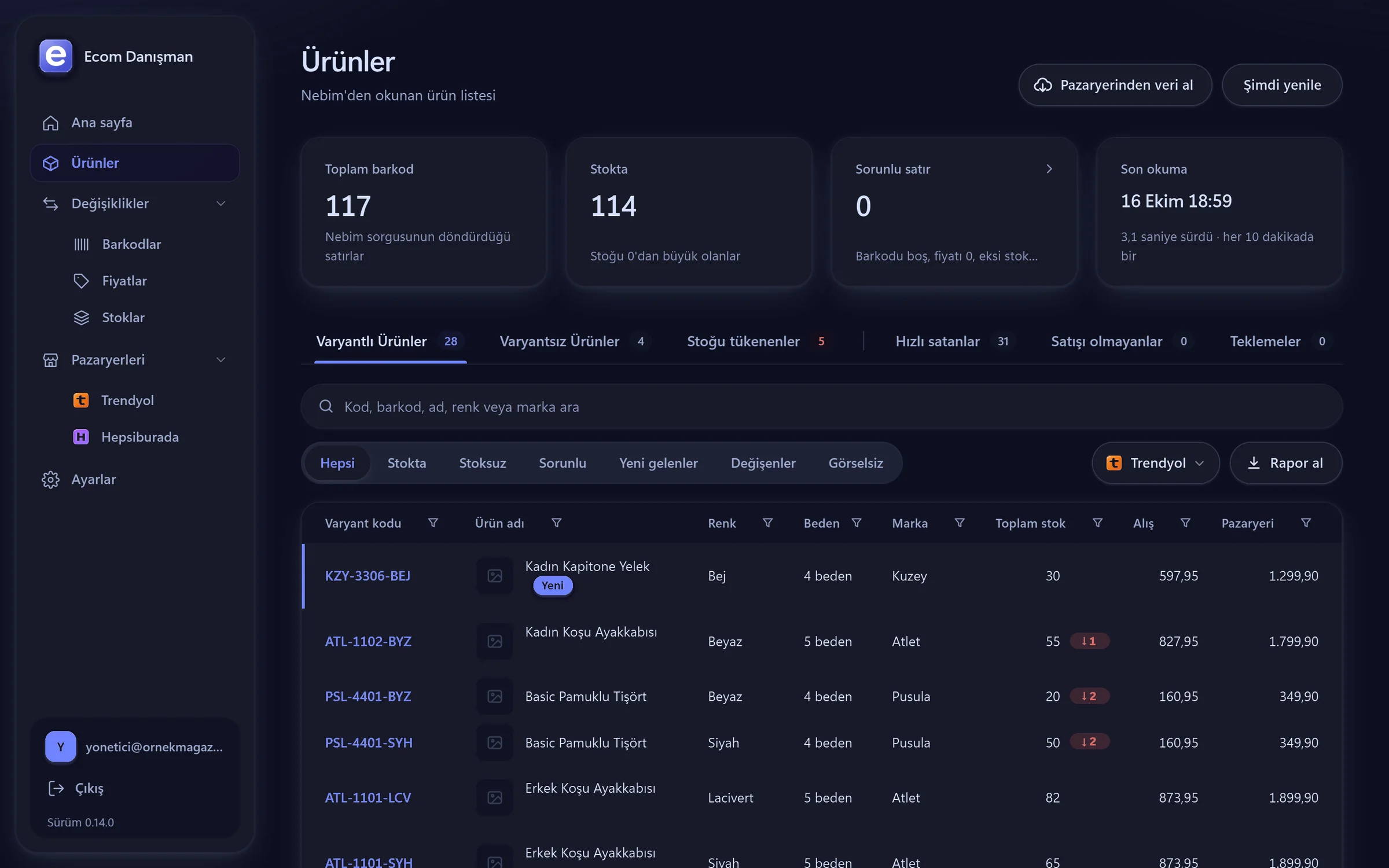1389x868 pixels.
Task: Click the Stoklar layers icon
Action: click(x=82, y=318)
